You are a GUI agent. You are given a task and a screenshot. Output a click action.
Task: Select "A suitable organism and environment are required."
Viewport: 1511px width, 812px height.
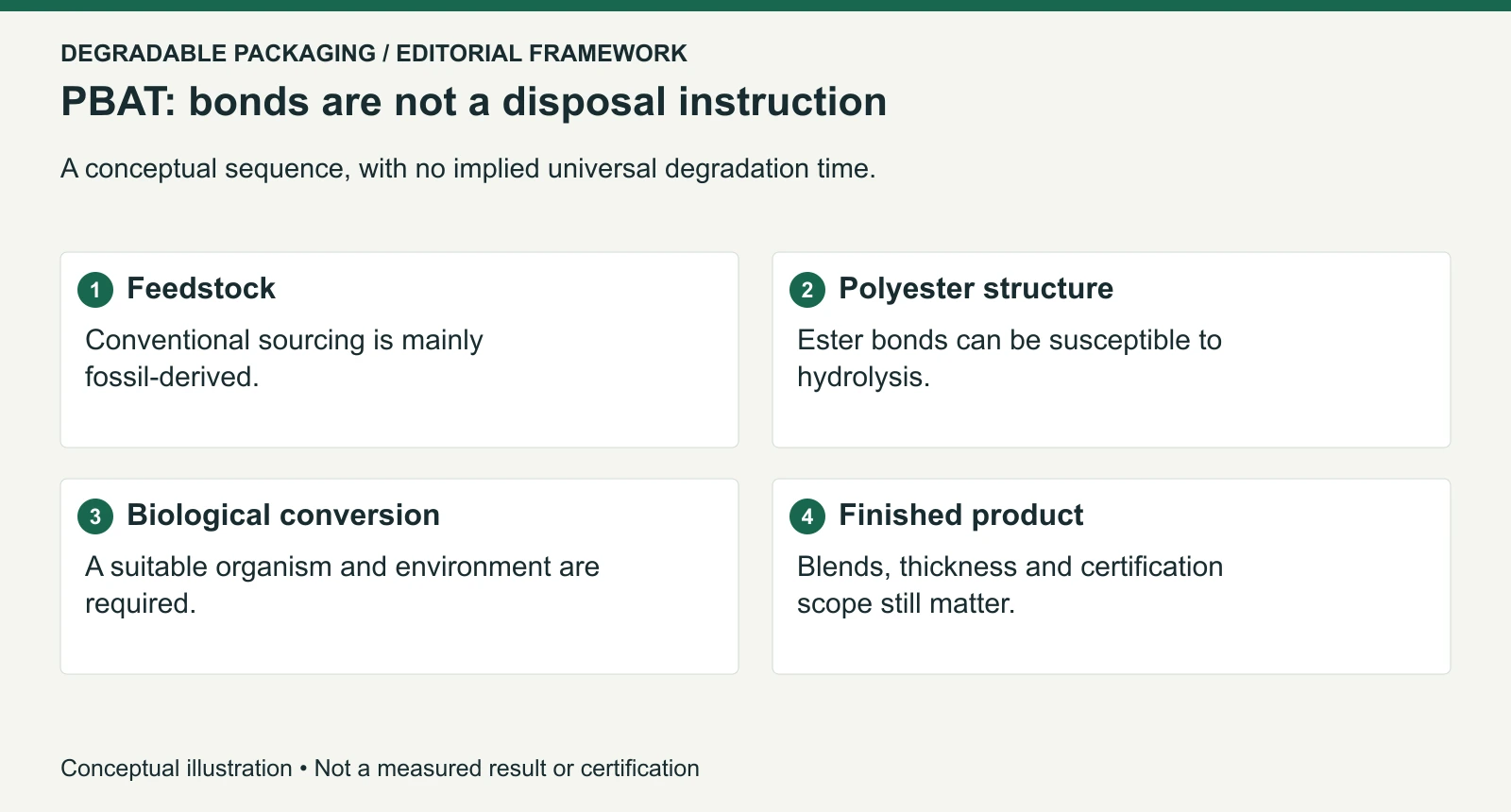[342, 584]
